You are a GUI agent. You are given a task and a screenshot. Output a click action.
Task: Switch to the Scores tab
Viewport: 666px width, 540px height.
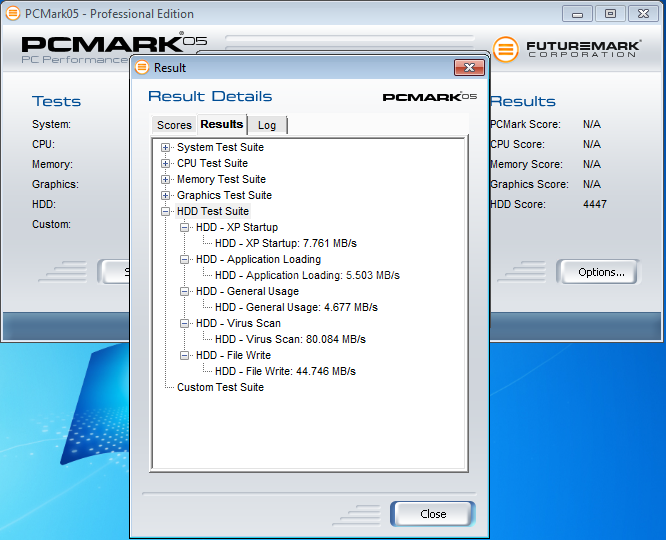174,125
